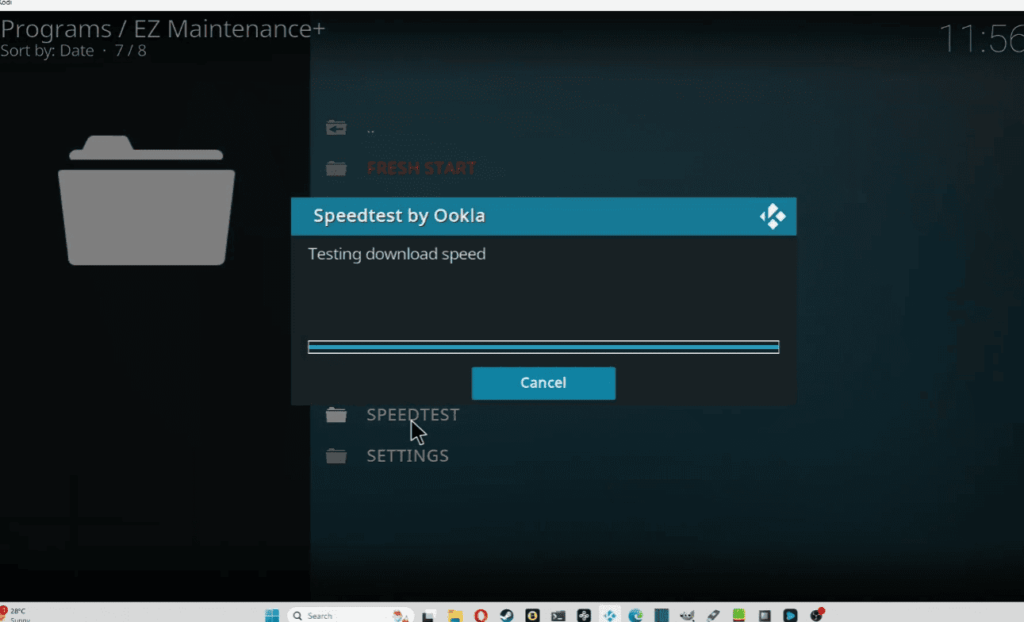Open the taskbar icon with the red notification dot
Image resolution: width=1024 pixels, height=622 pixels.
tap(816, 615)
